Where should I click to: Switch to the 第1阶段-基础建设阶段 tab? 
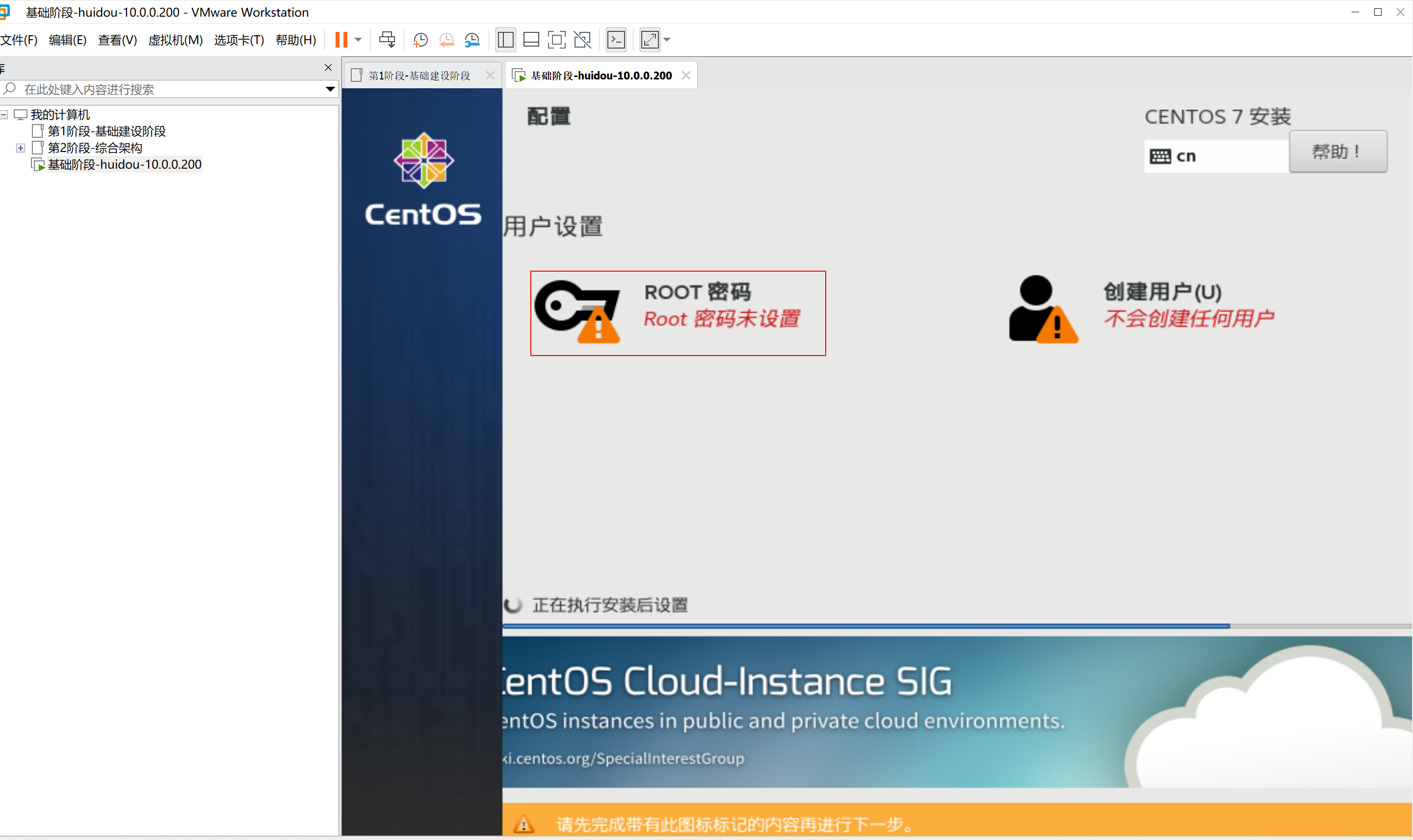419,76
